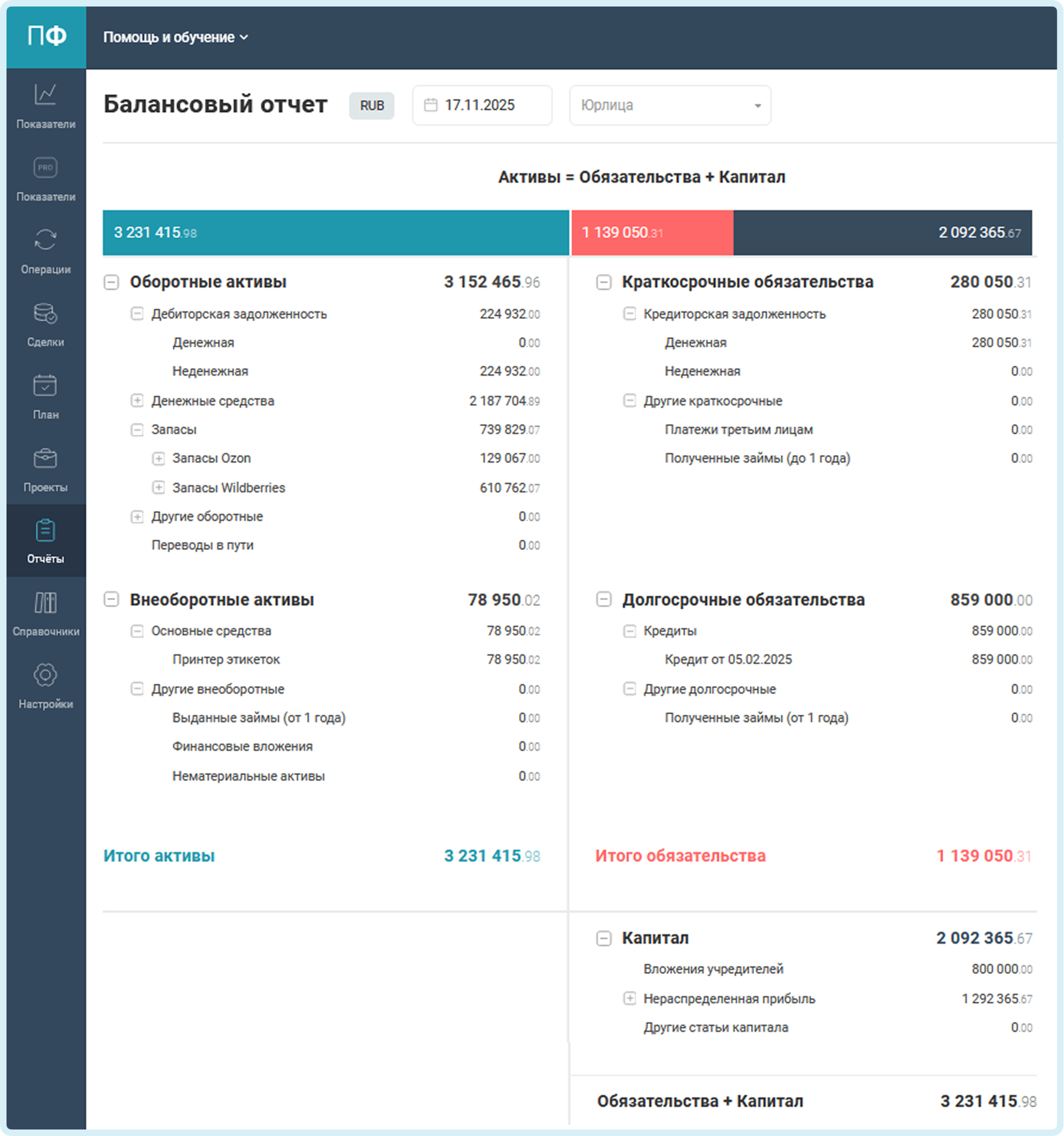Expand Денежные средства row

[x=137, y=401]
